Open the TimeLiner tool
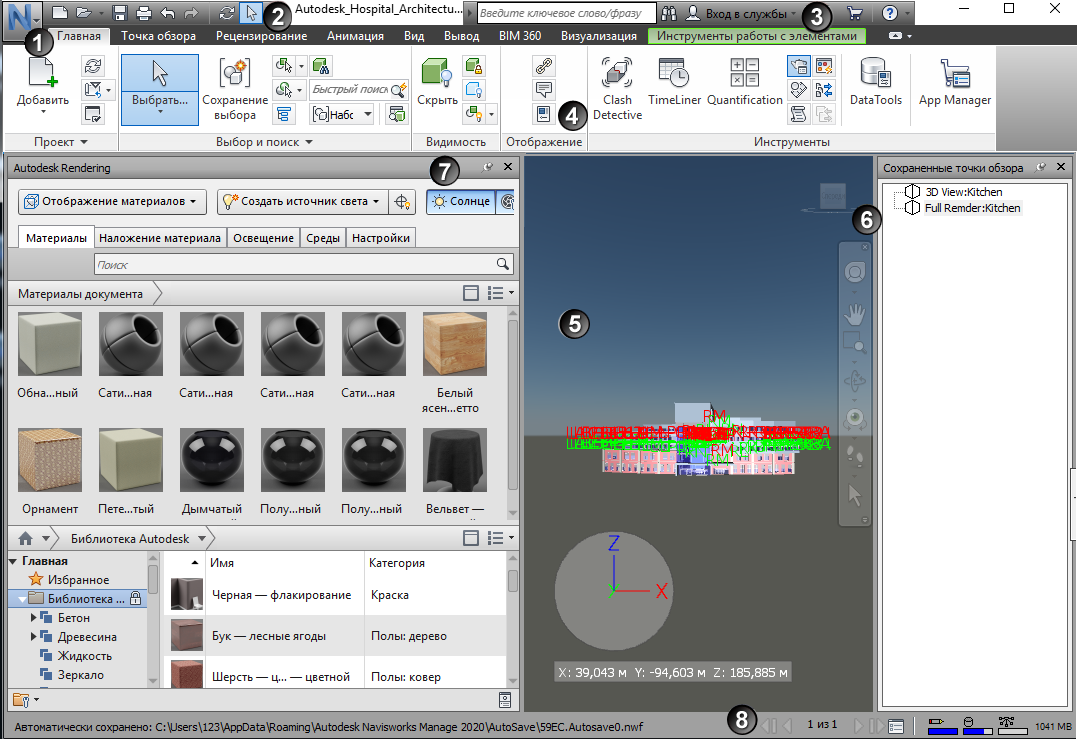 [x=674, y=82]
